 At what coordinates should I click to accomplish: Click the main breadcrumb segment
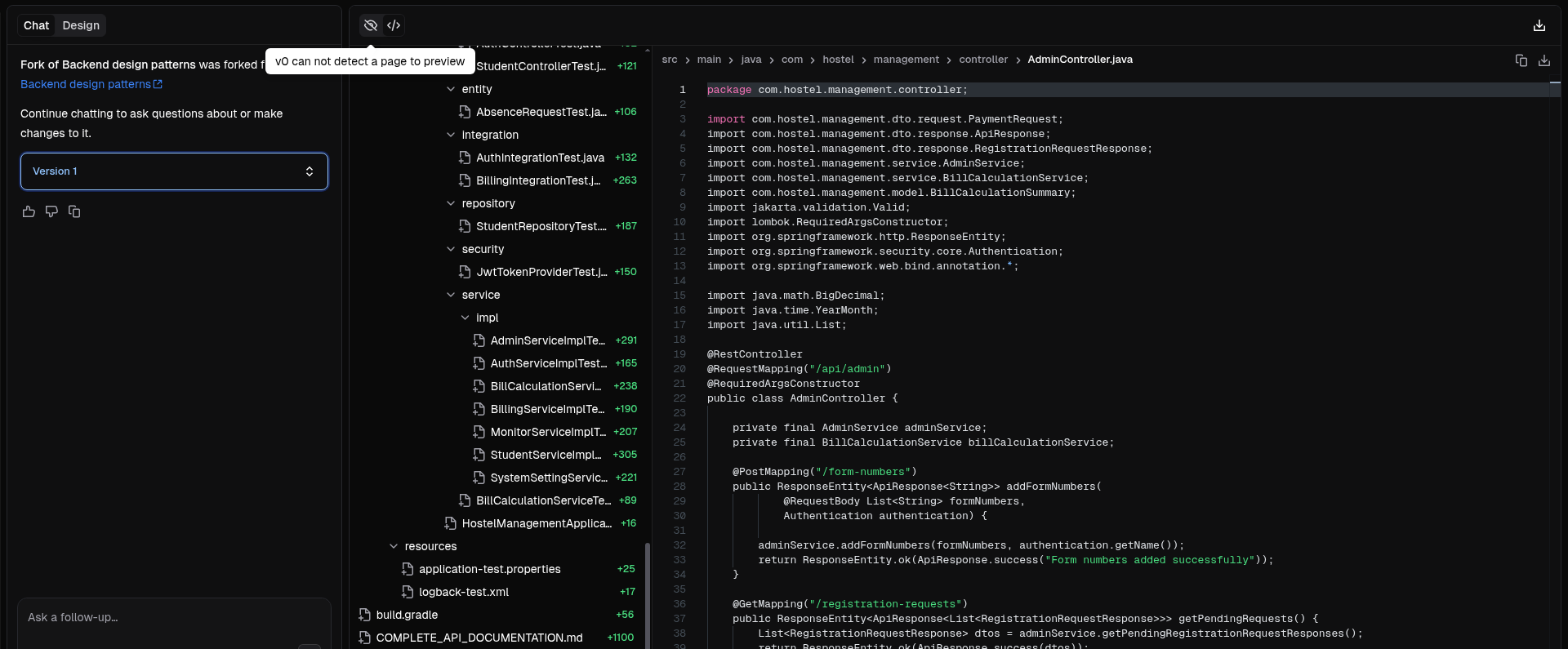click(709, 60)
